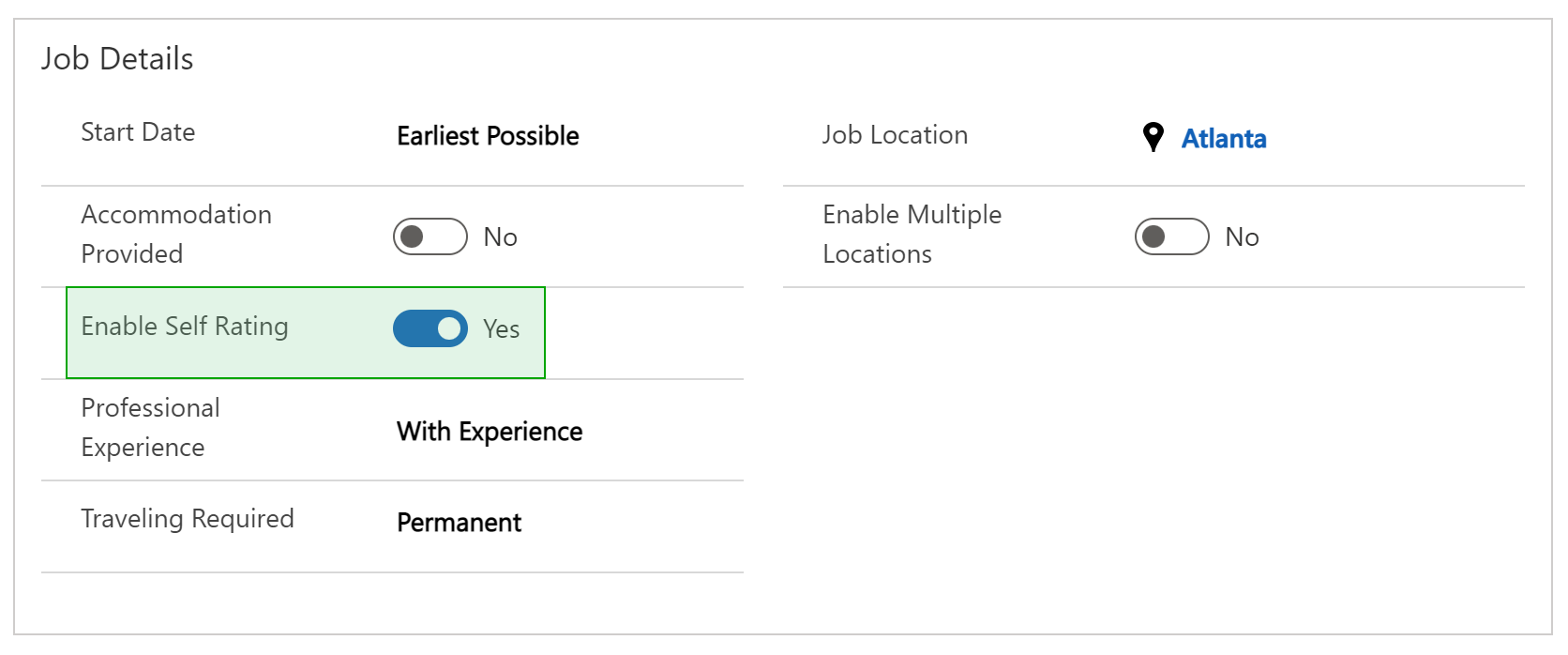Click the No text beside Multiple Locations toggle
1568x655 pixels.
point(1242,237)
